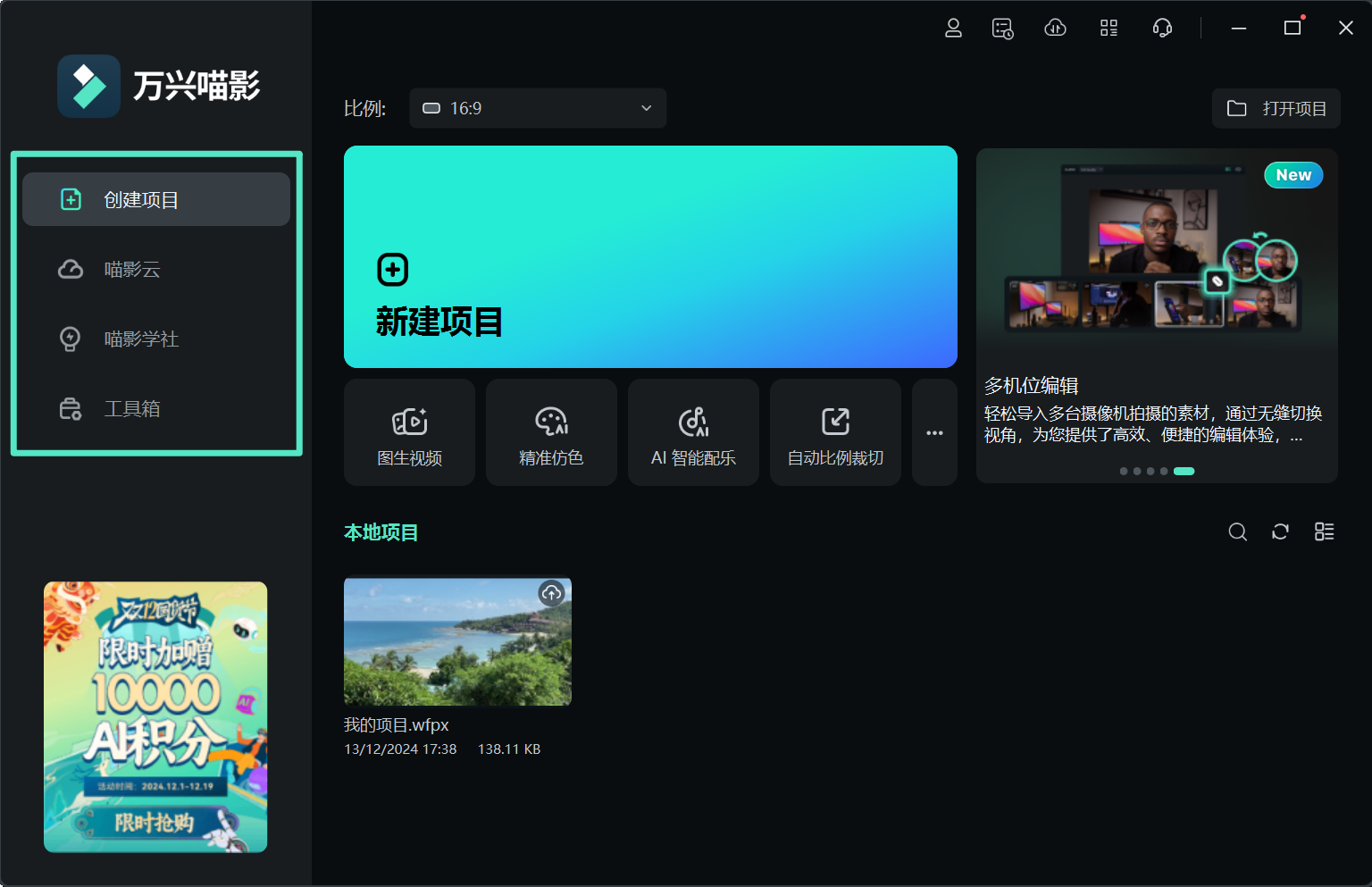Open the user account icon

click(953, 28)
